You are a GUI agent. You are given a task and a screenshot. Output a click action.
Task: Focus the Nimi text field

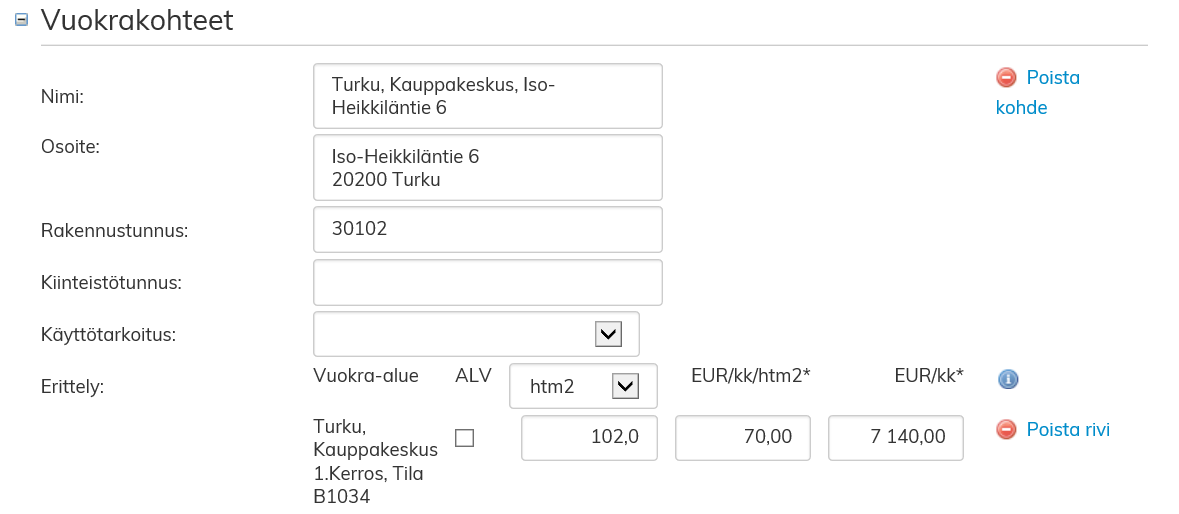488,96
